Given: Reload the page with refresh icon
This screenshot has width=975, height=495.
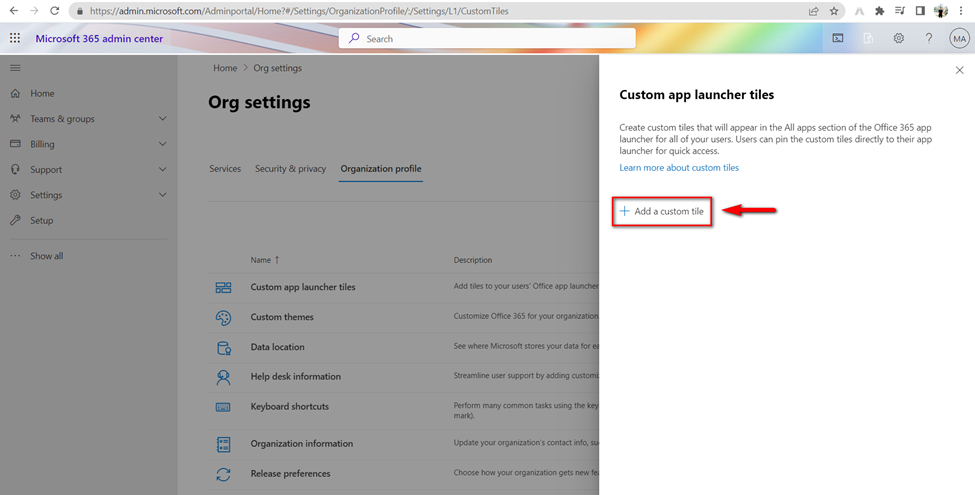Looking at the screenshot, I should pos(55,11).
